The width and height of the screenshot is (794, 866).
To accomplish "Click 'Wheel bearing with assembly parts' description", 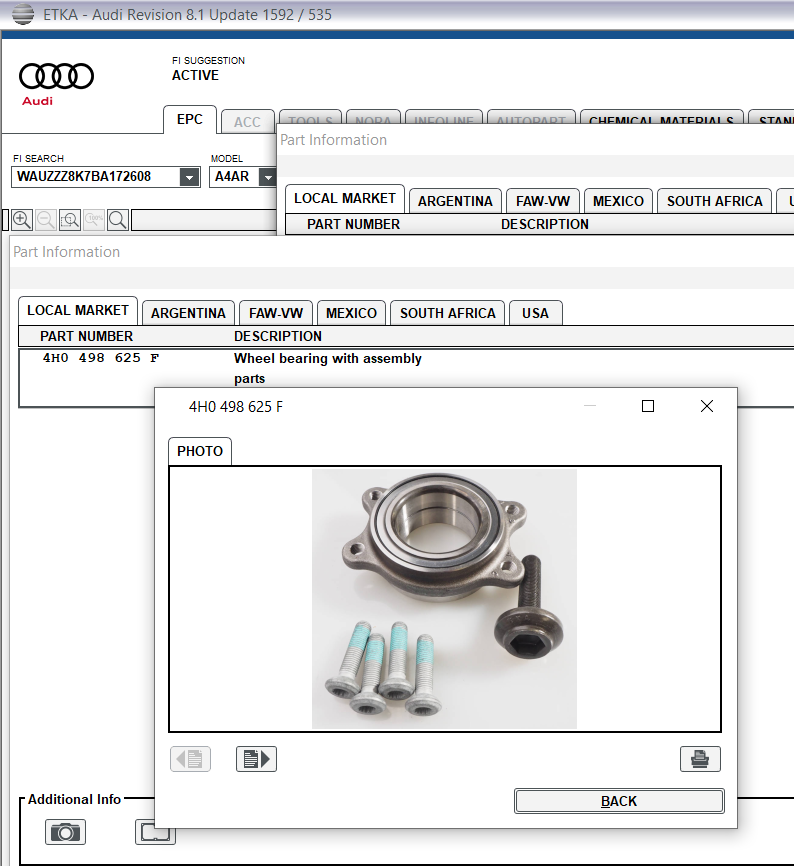I will pyautogui.click(x=327, y=368).
